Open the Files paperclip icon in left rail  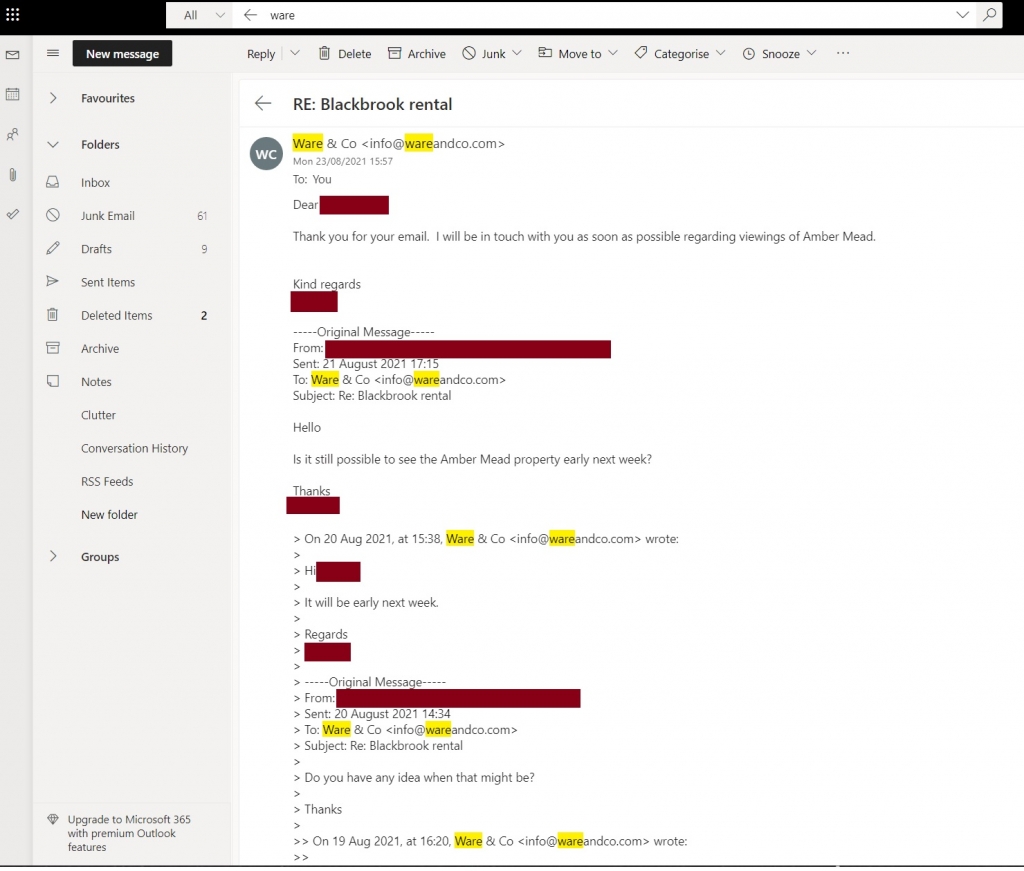coord(13,174)
